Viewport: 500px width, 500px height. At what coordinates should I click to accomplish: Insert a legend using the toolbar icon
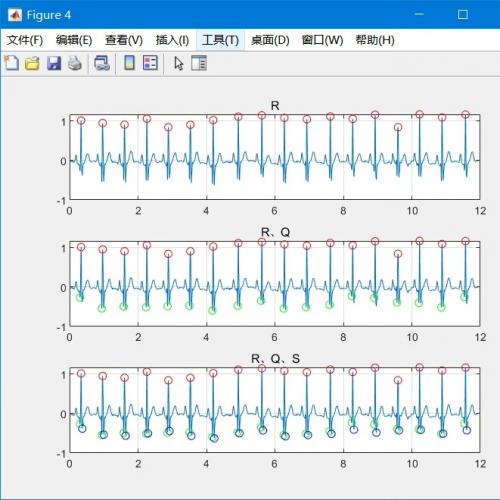(150, 63)
